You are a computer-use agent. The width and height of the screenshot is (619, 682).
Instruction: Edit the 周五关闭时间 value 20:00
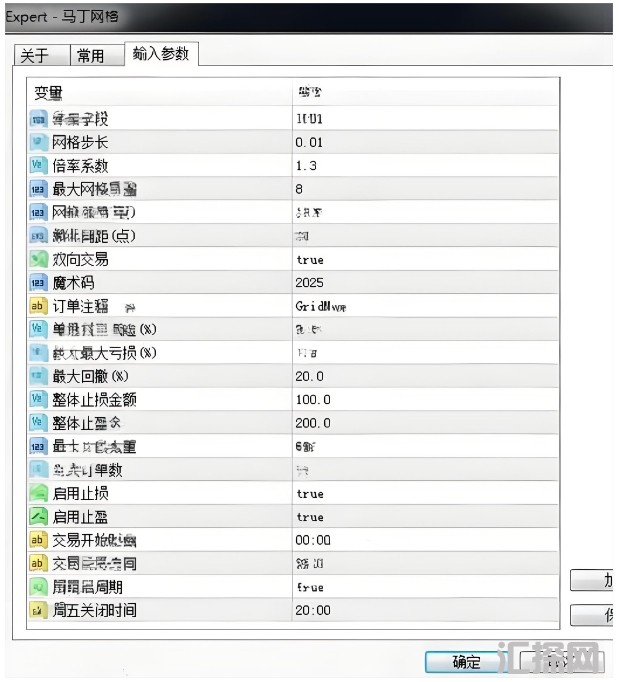pyautogui.click(x=313, y=610)
